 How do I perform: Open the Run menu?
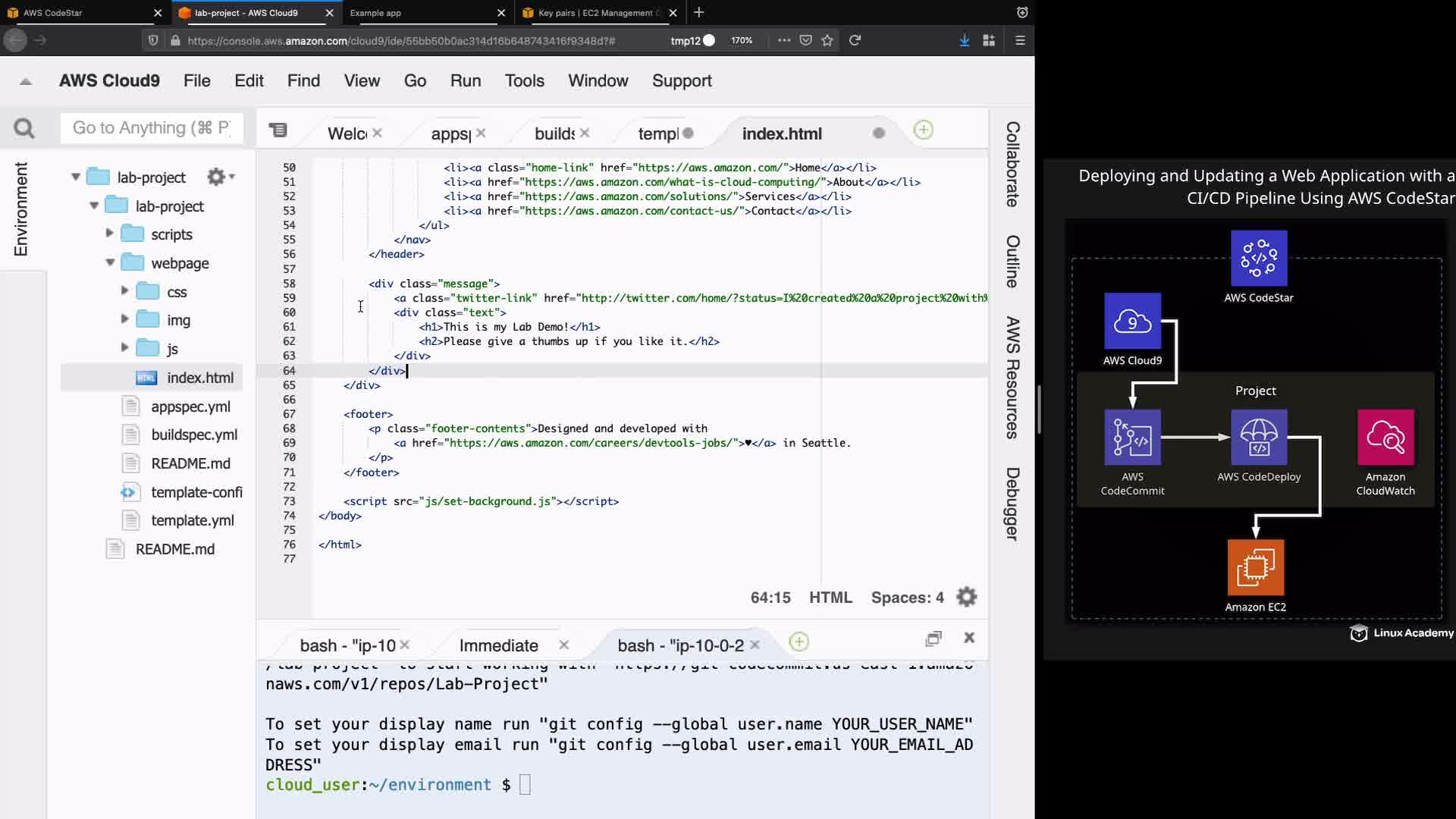[x=465, y=80]
